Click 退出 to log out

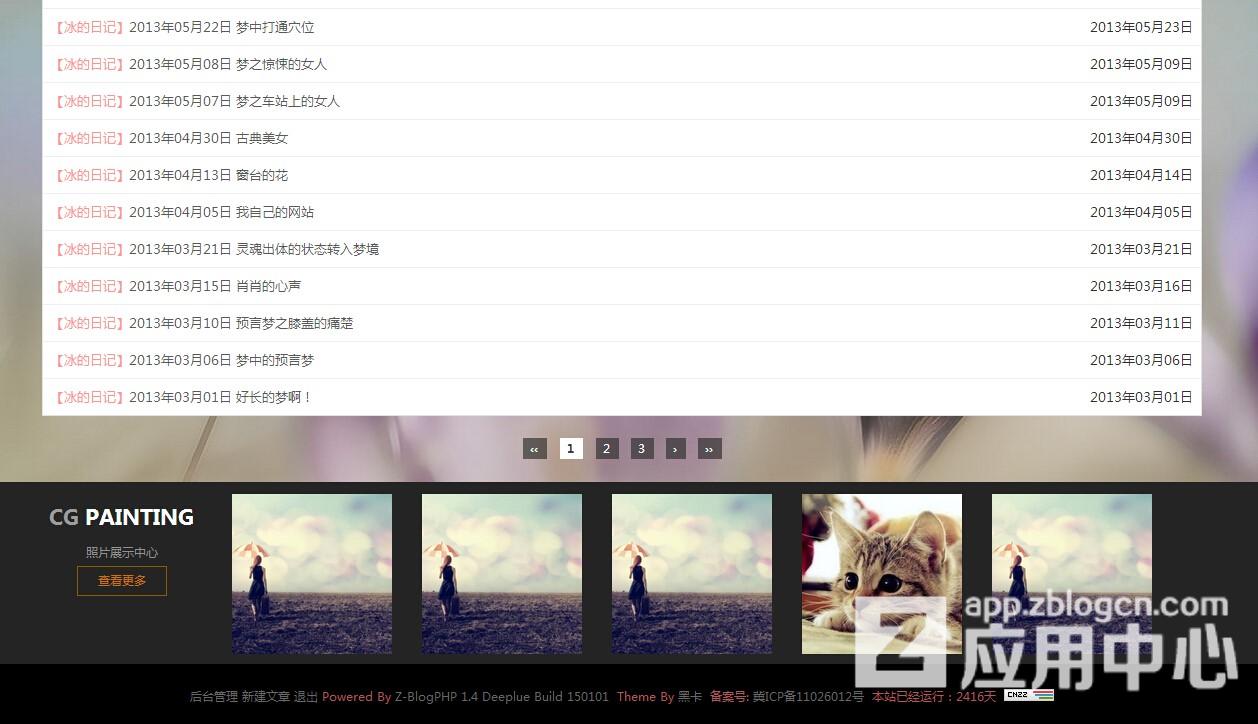305,697
